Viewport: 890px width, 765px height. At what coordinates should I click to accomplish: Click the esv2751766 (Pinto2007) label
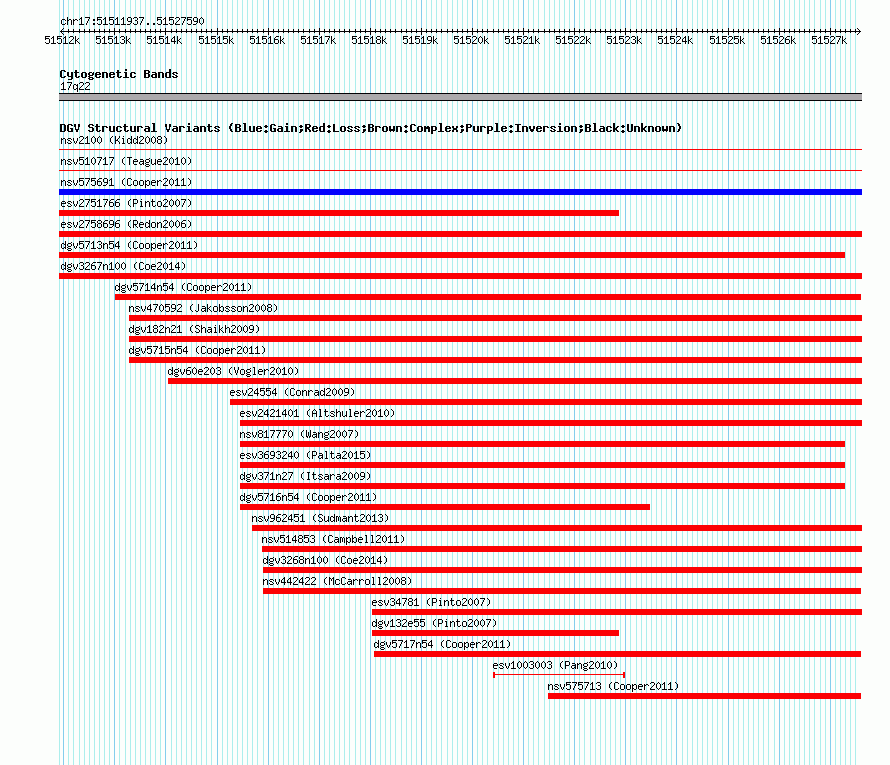126,203
